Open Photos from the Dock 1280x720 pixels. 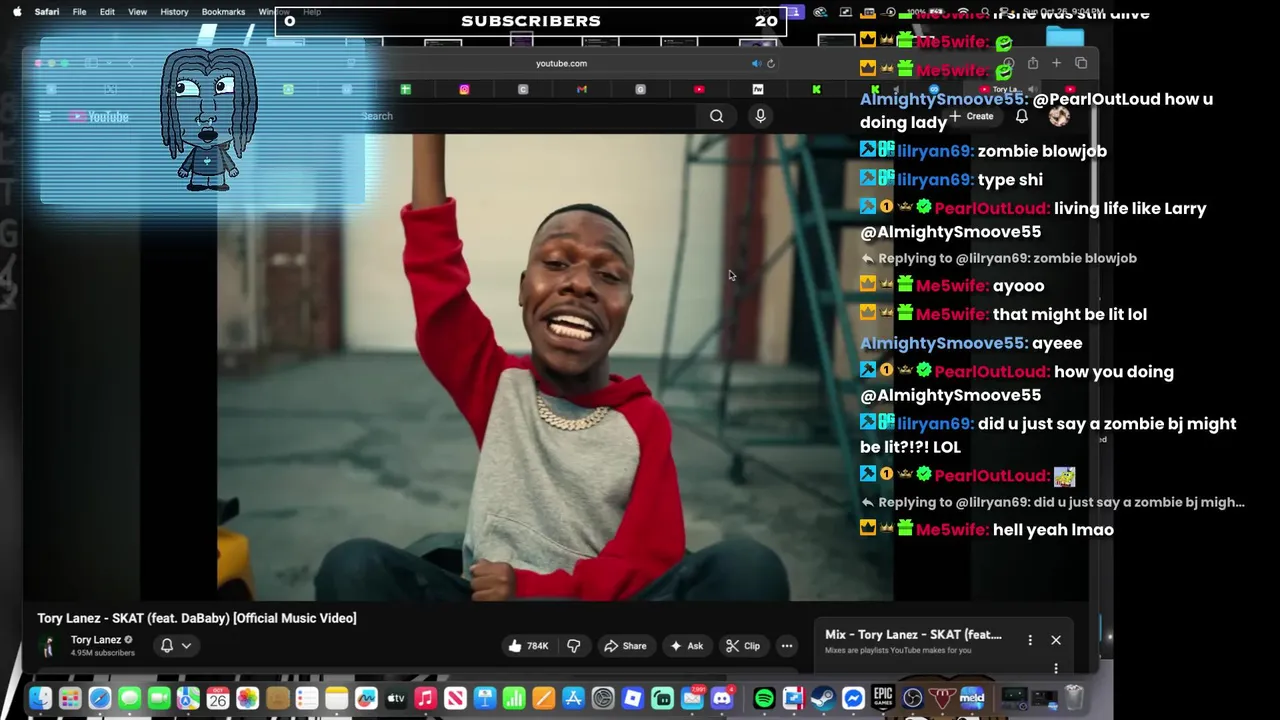coord(247,698)
